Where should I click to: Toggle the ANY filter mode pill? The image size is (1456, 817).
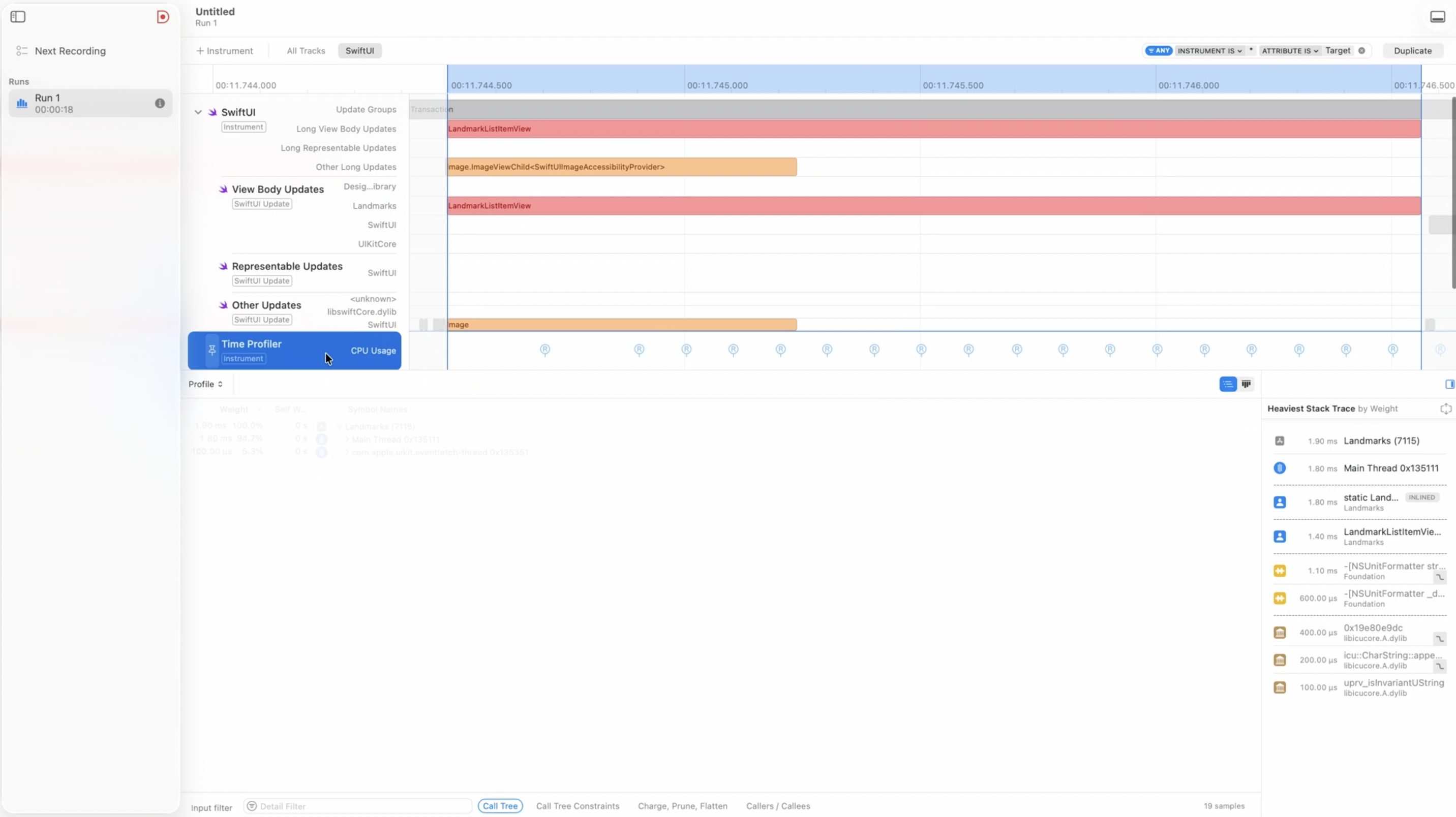pos(1159,51)
